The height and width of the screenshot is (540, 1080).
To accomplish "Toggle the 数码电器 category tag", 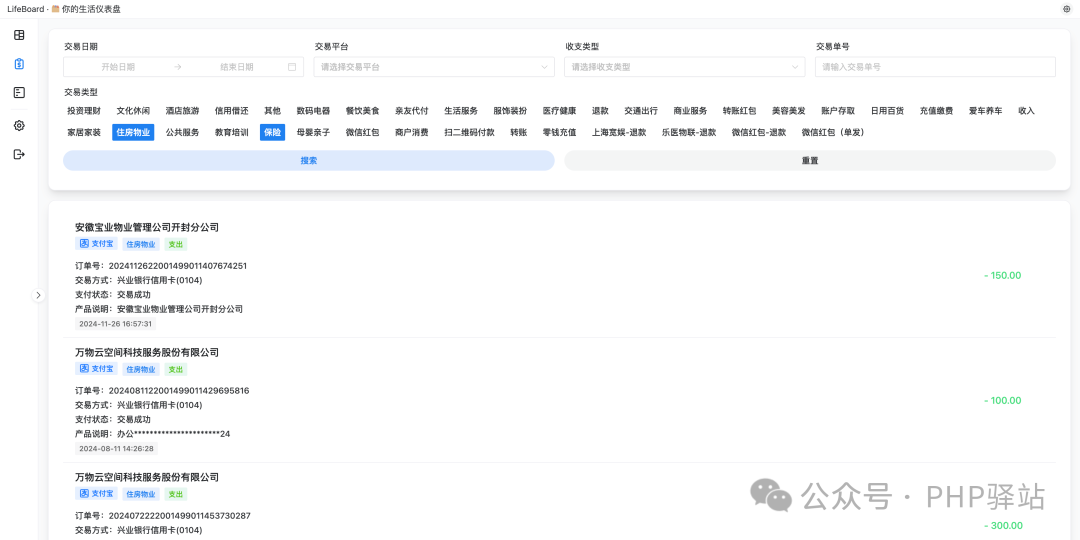I will (x=313, y=111).
